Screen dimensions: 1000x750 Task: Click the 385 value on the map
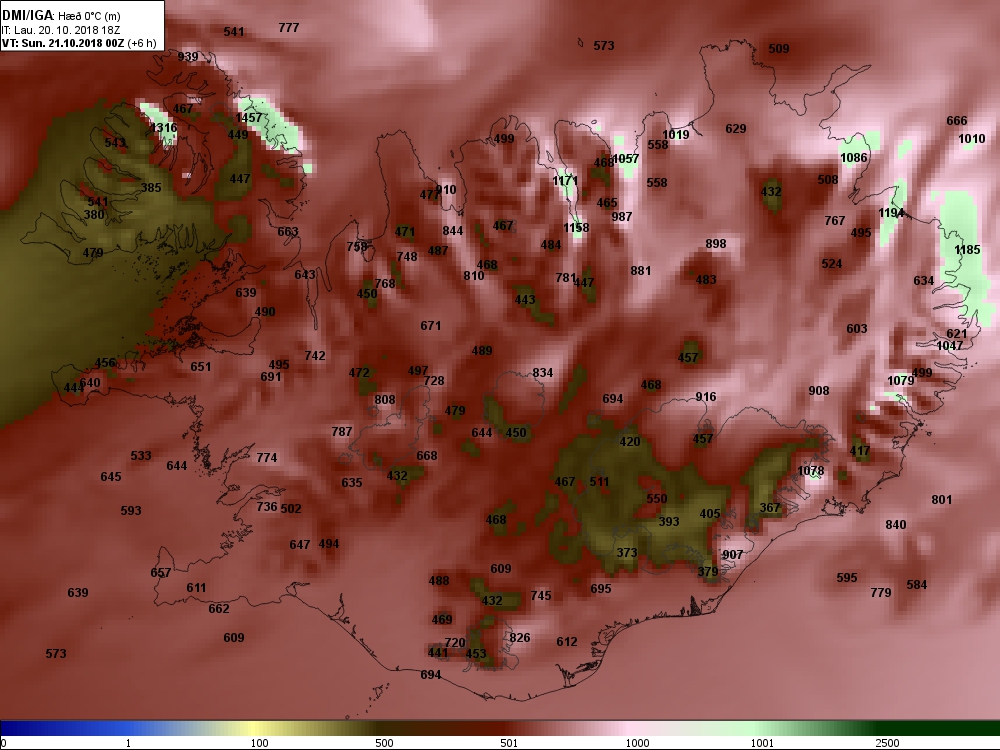[151, 188]
